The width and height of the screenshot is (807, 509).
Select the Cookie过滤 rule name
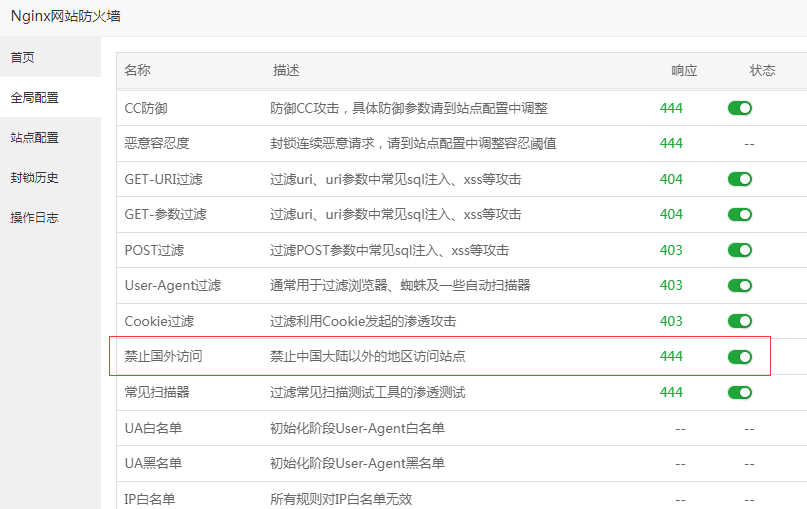click(x=160, y=322)
